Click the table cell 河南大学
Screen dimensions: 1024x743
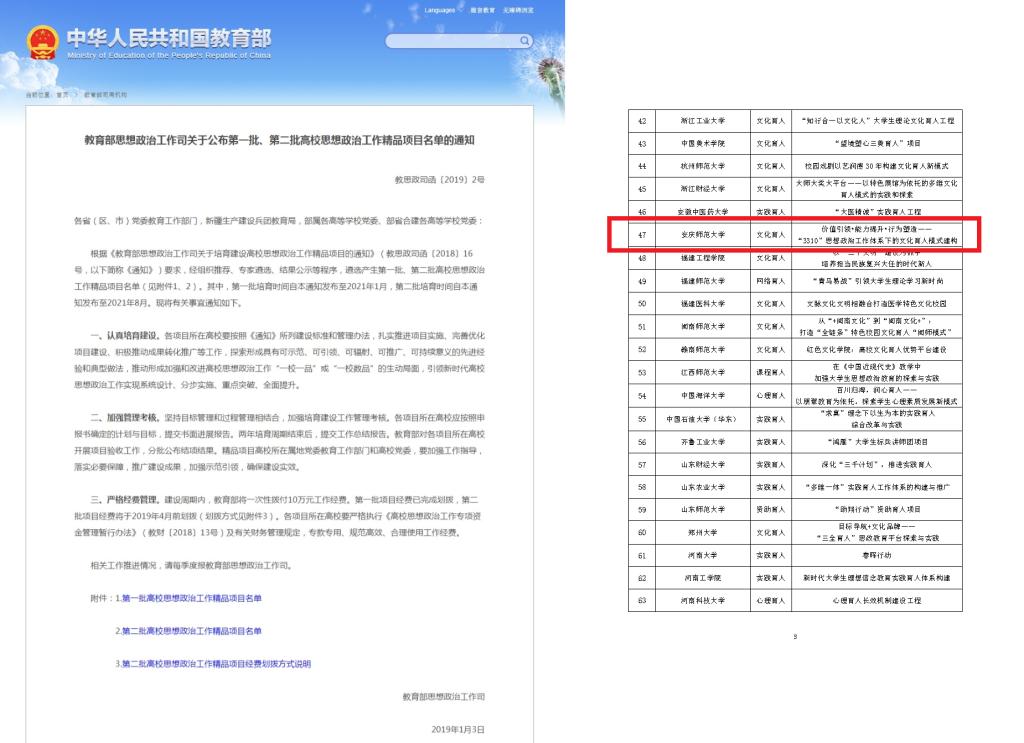(x=703, y=556)
